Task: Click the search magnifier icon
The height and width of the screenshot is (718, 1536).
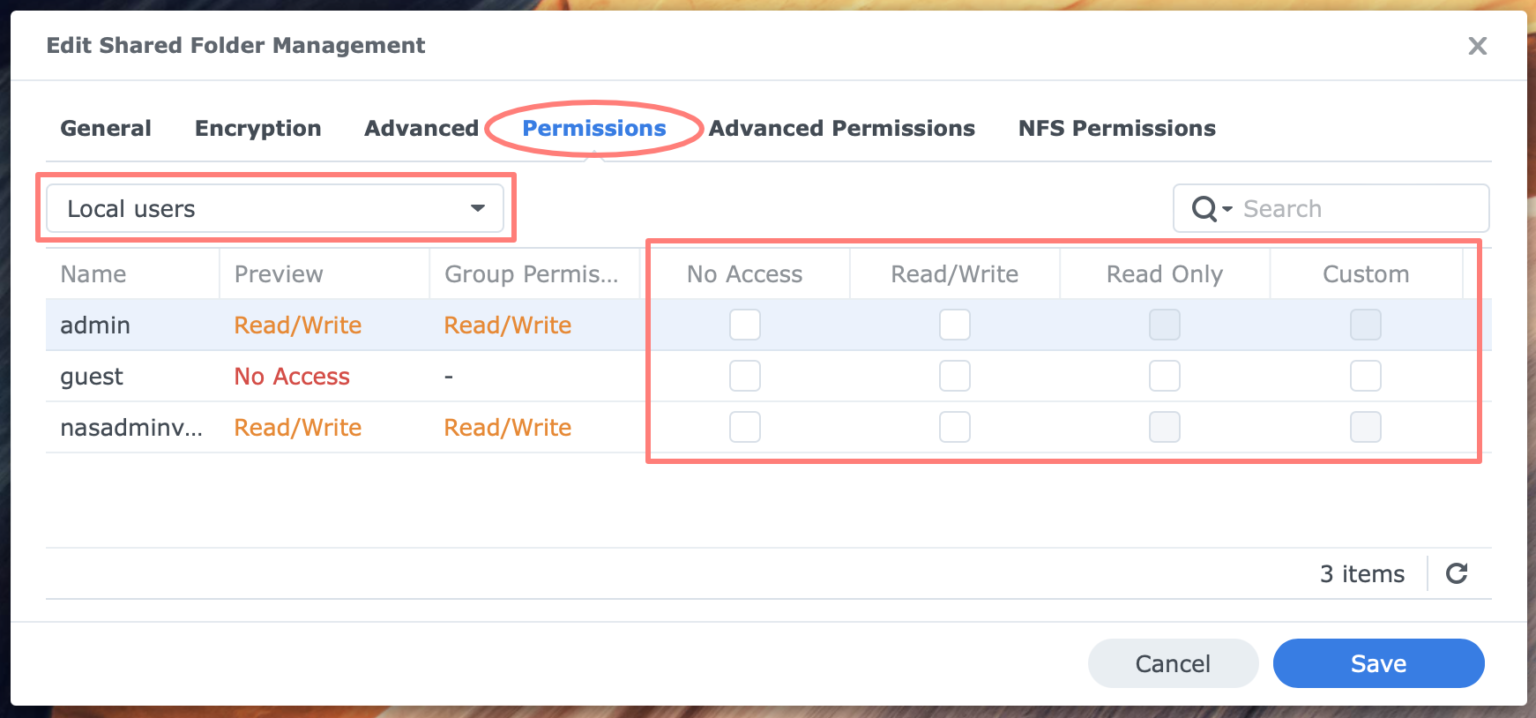Action: click(x=1203, y=208)
